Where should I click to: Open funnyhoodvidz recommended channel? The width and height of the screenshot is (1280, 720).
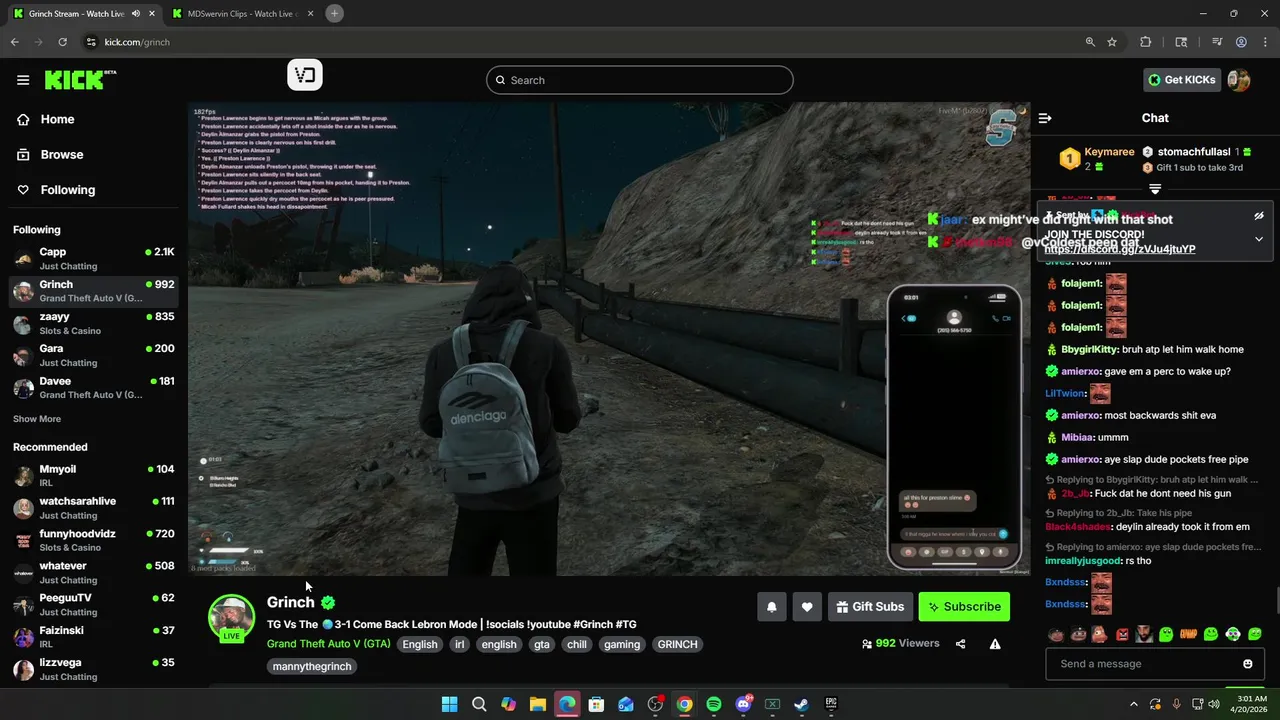(94, 540)
